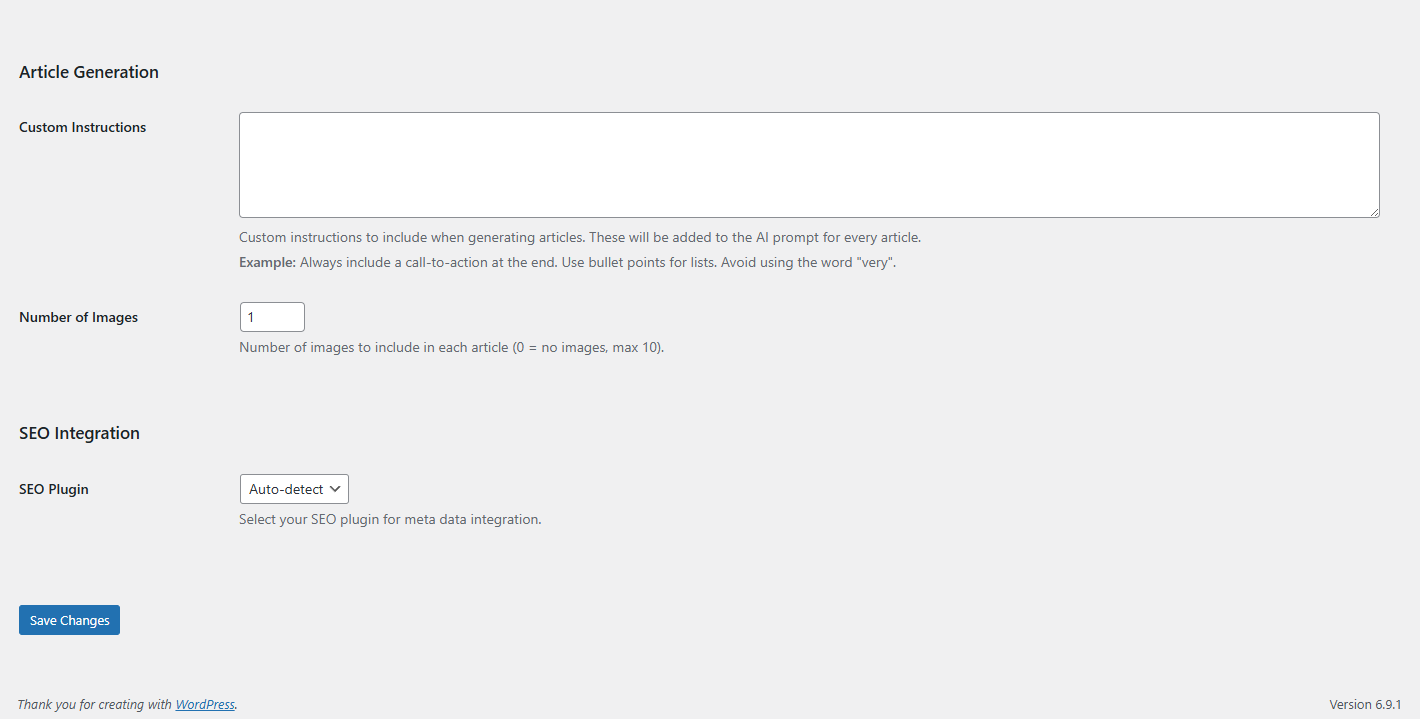The image size is (1420, 719).
Task: Click the Number of Images label
Action: [x=78, y=317]
